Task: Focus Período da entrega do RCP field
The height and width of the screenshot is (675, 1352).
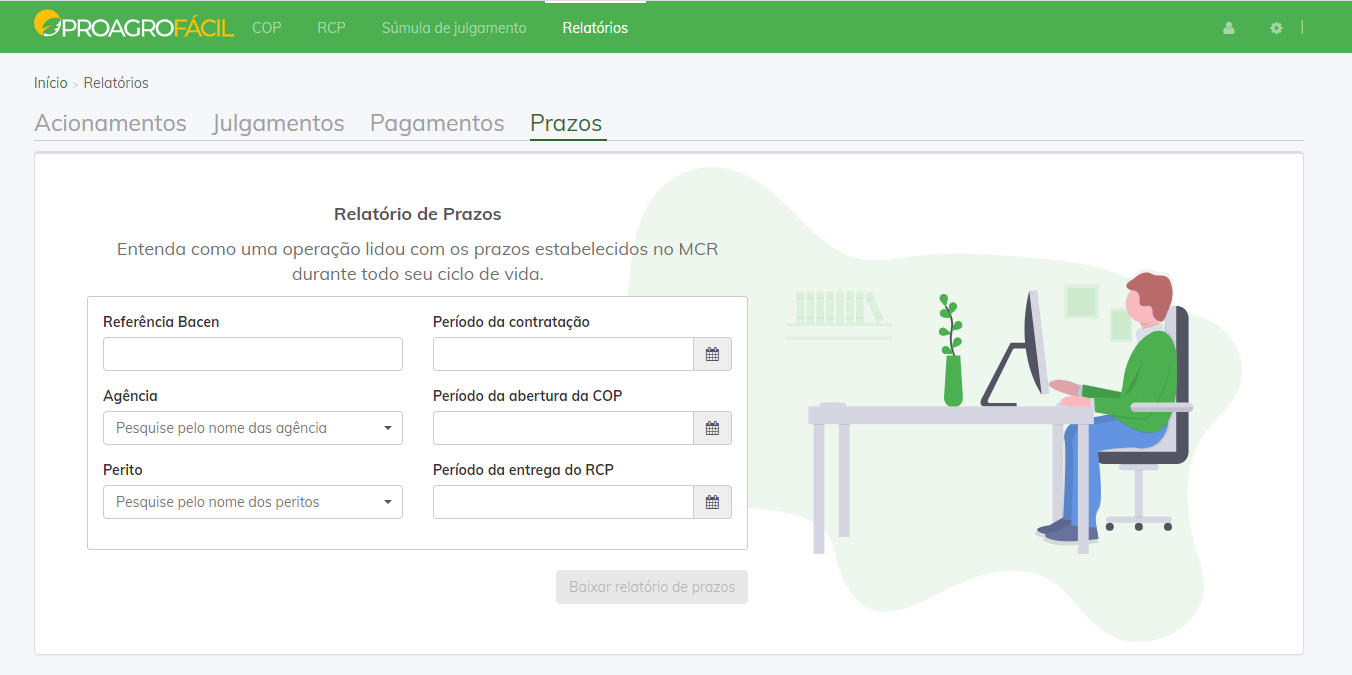Action: pos(563,502)
